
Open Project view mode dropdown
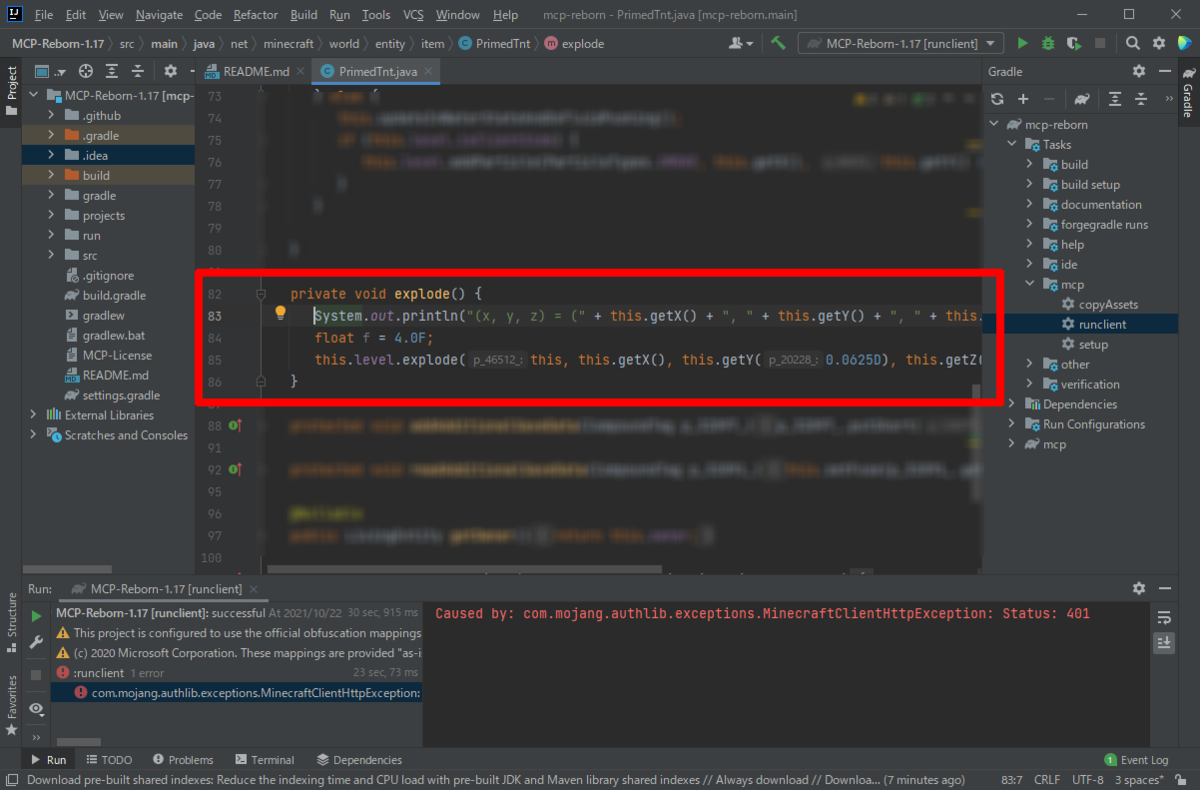pos(50,72)
